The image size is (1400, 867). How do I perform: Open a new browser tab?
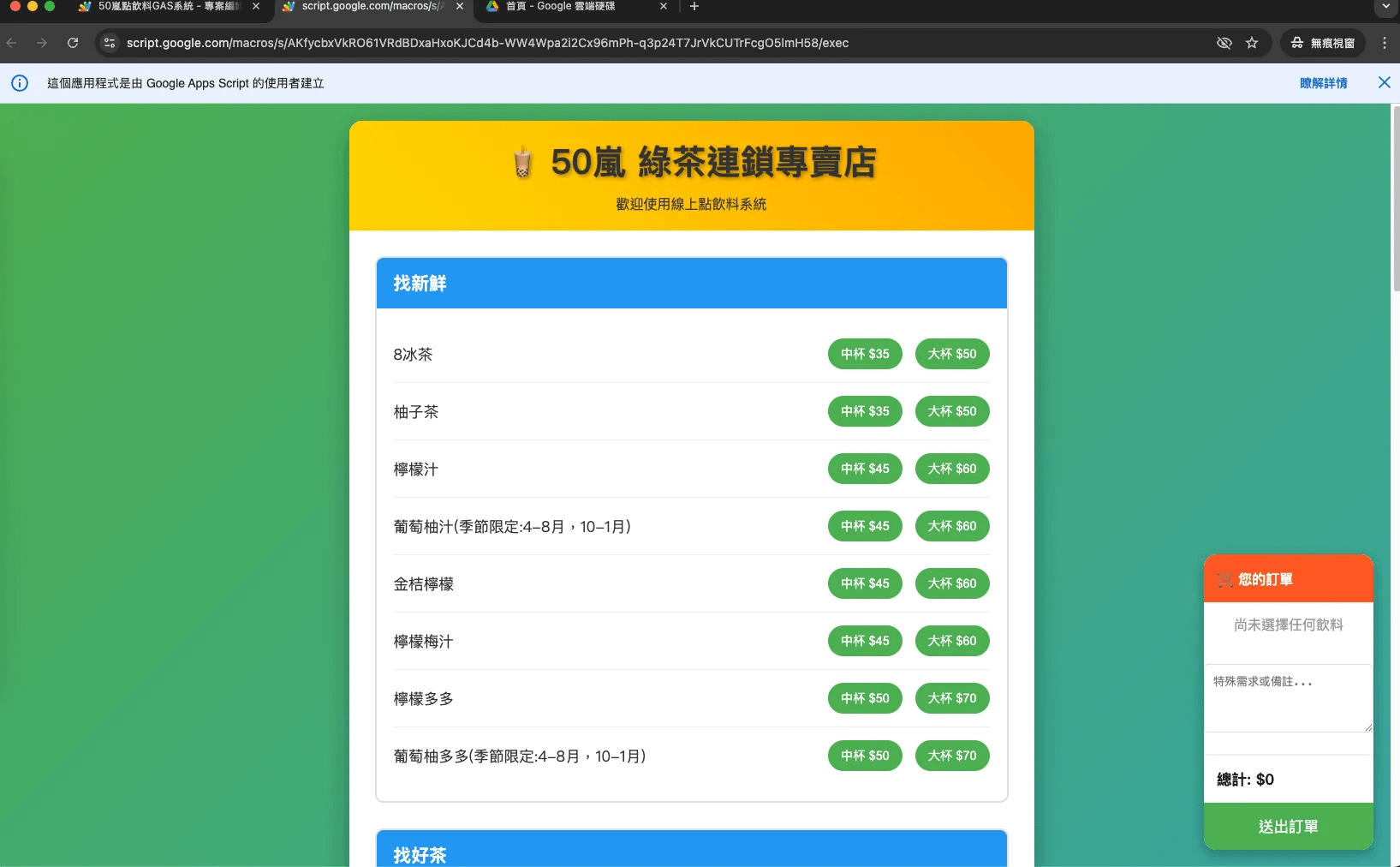(x=694, y=7)
